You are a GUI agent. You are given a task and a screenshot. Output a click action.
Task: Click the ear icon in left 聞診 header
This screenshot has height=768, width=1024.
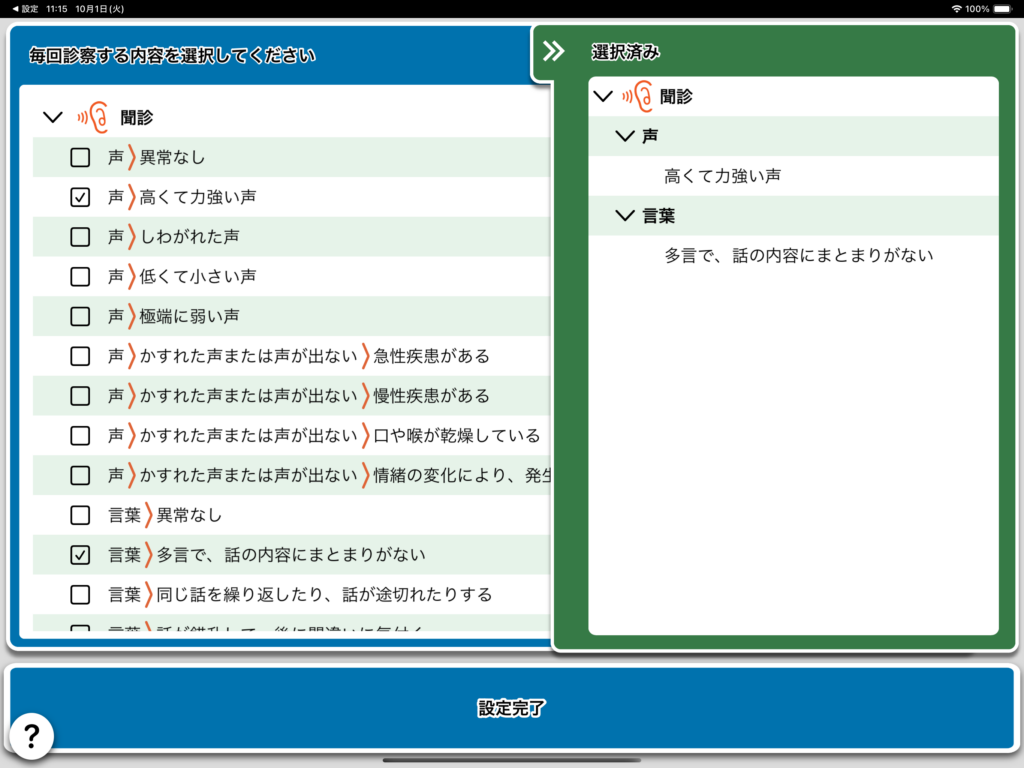[93, 117]
